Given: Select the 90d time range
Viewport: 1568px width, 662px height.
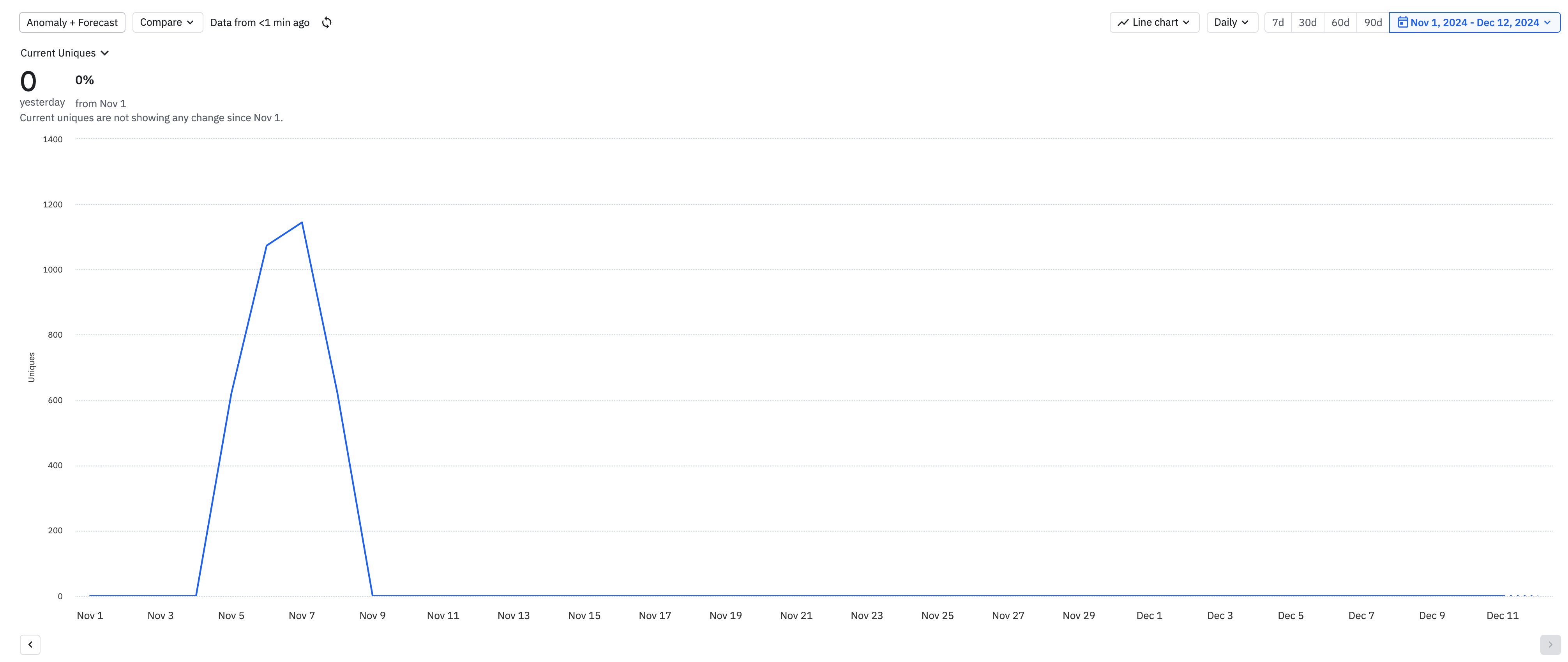Looking at the screenshot, I should click(1373, 23).
